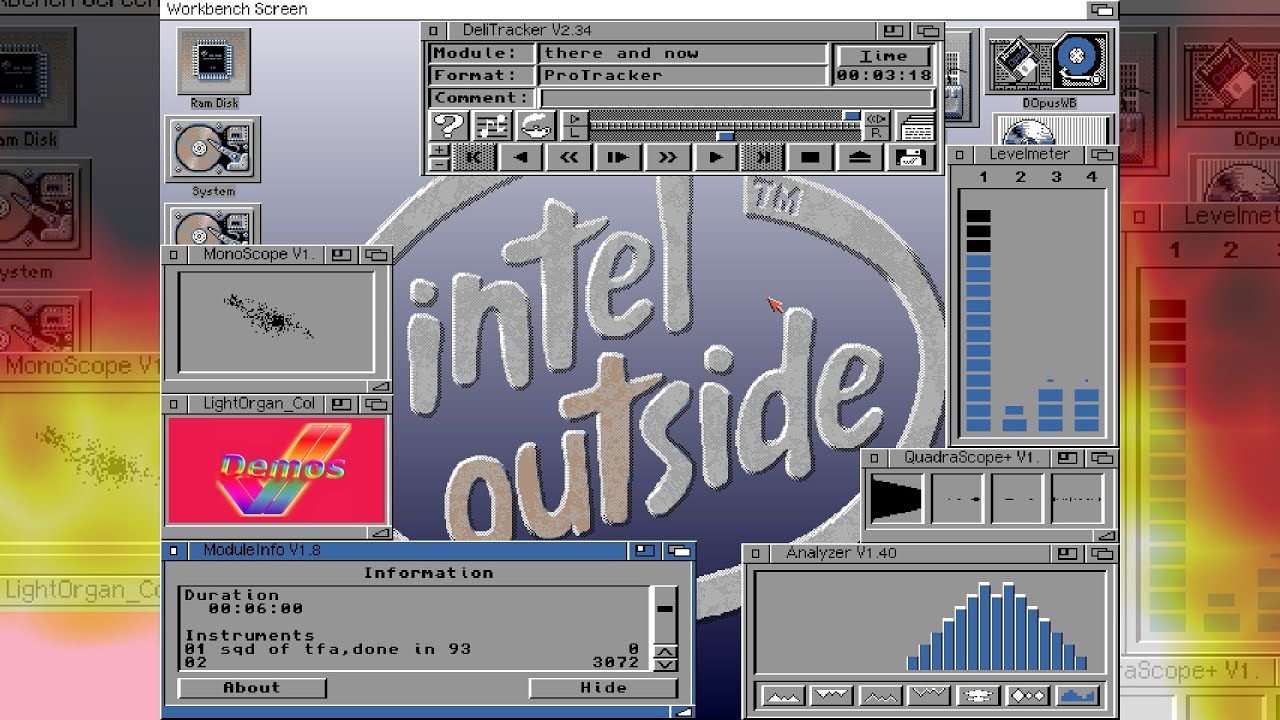Click the plus stepper in DeliTracker
The height and width of the screenshot is (720, 1280).
pos(440,150)
